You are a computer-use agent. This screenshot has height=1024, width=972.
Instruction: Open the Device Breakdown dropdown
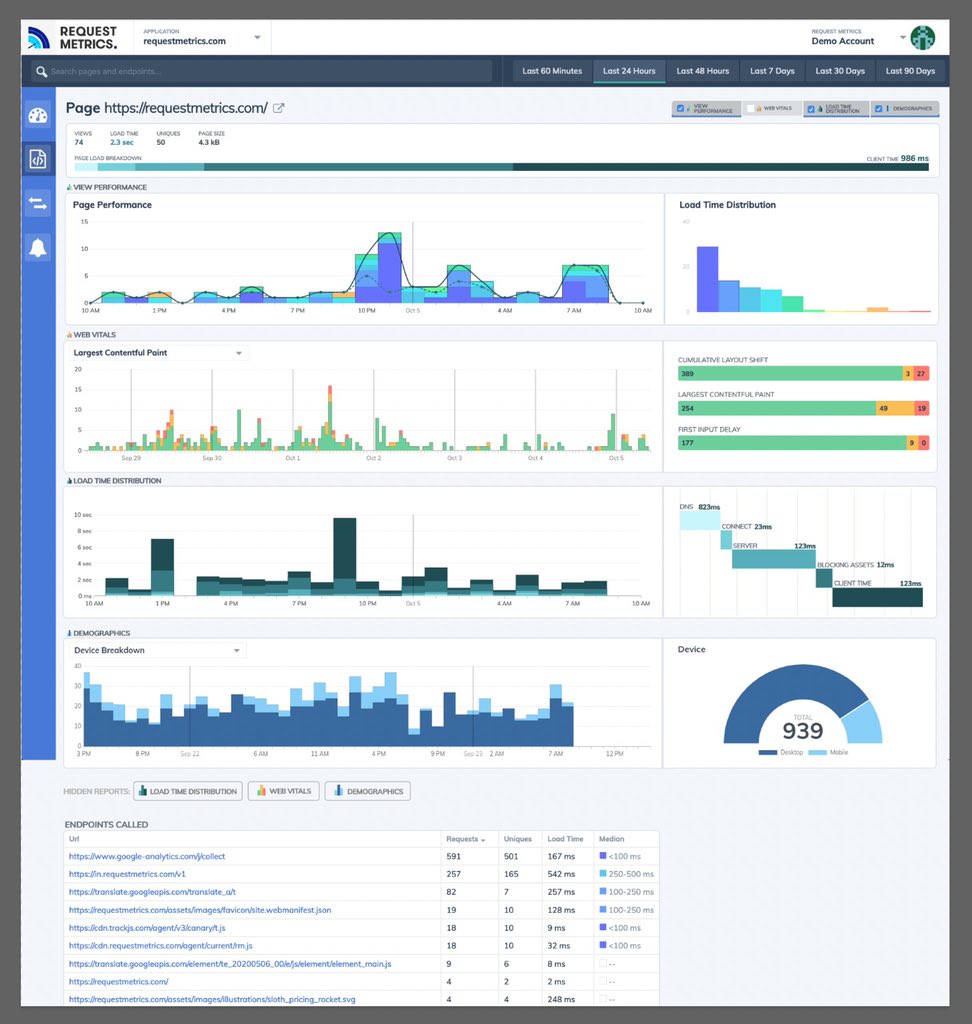[x=157, y=650]
